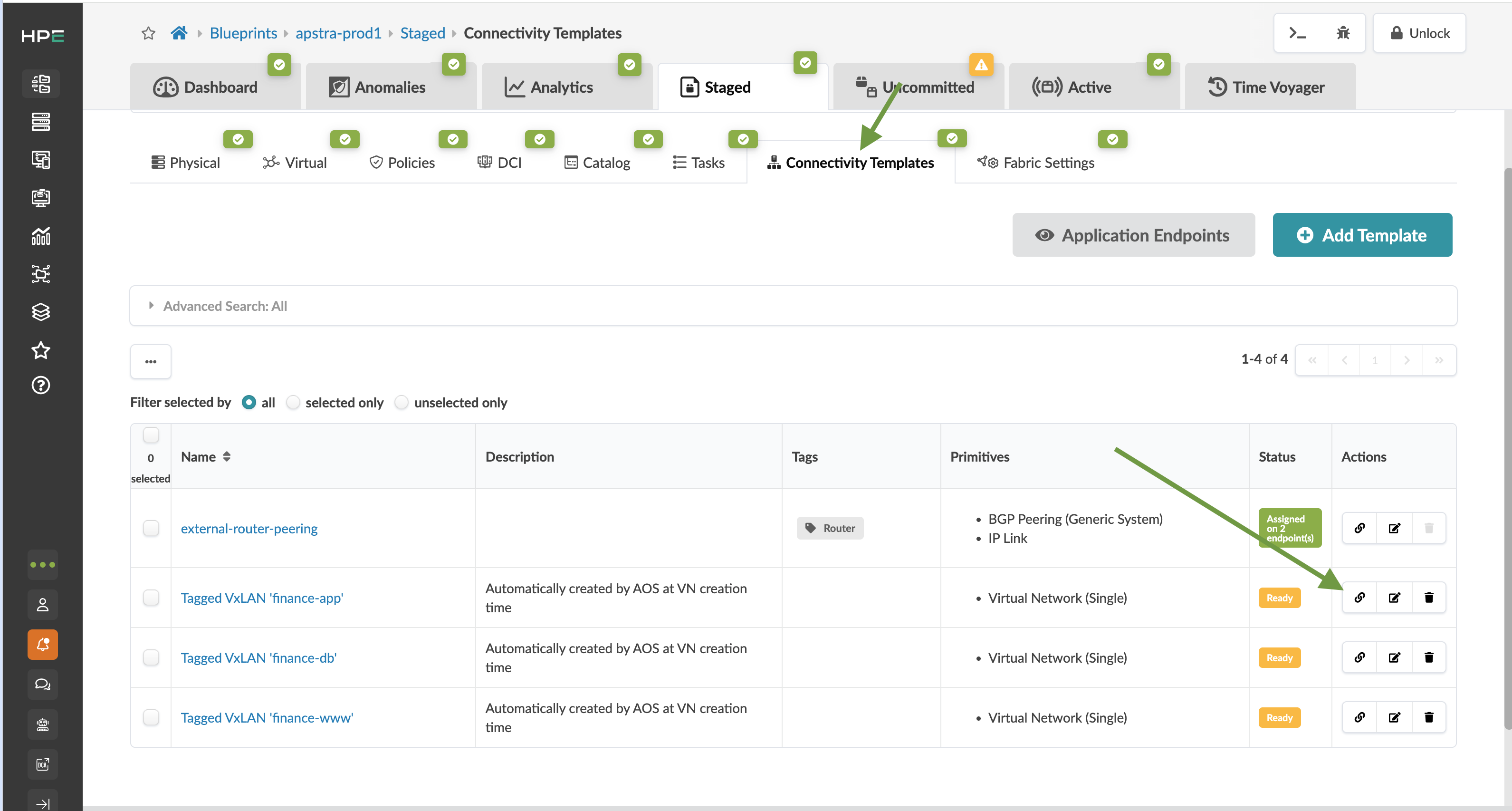Check the finance-app row checkbox
The width and height of the screenshot is (1512, 811).
pos(151,598)
